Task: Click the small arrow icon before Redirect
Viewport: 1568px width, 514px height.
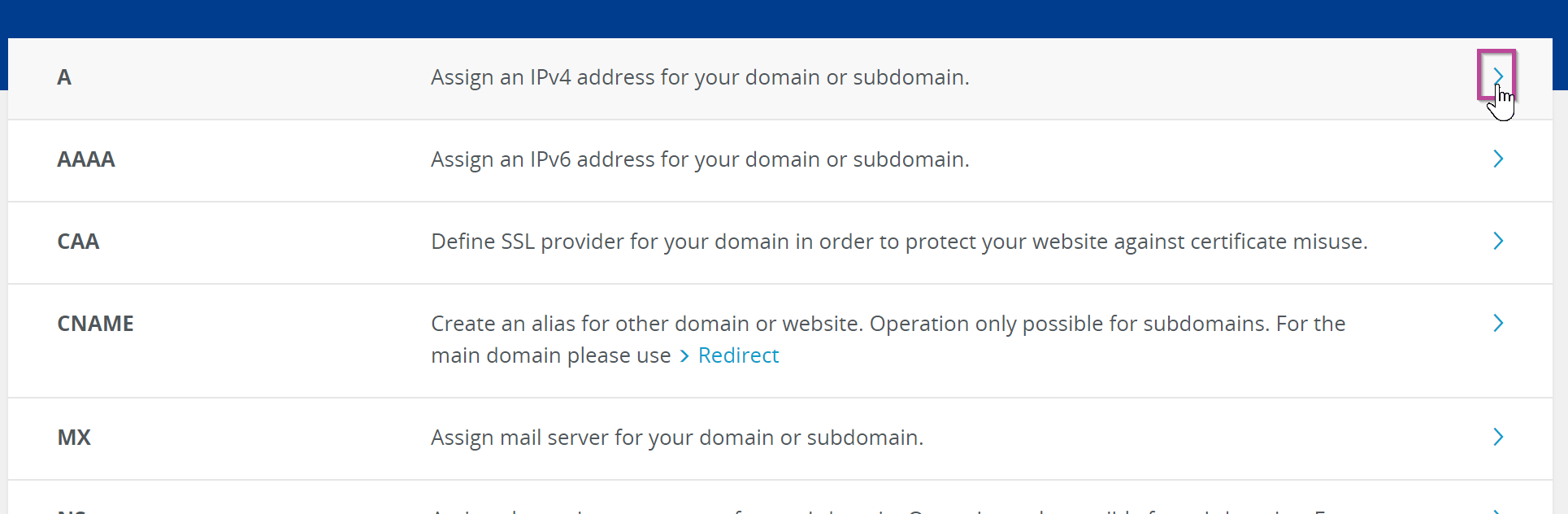Action: (x=684, y=356)
